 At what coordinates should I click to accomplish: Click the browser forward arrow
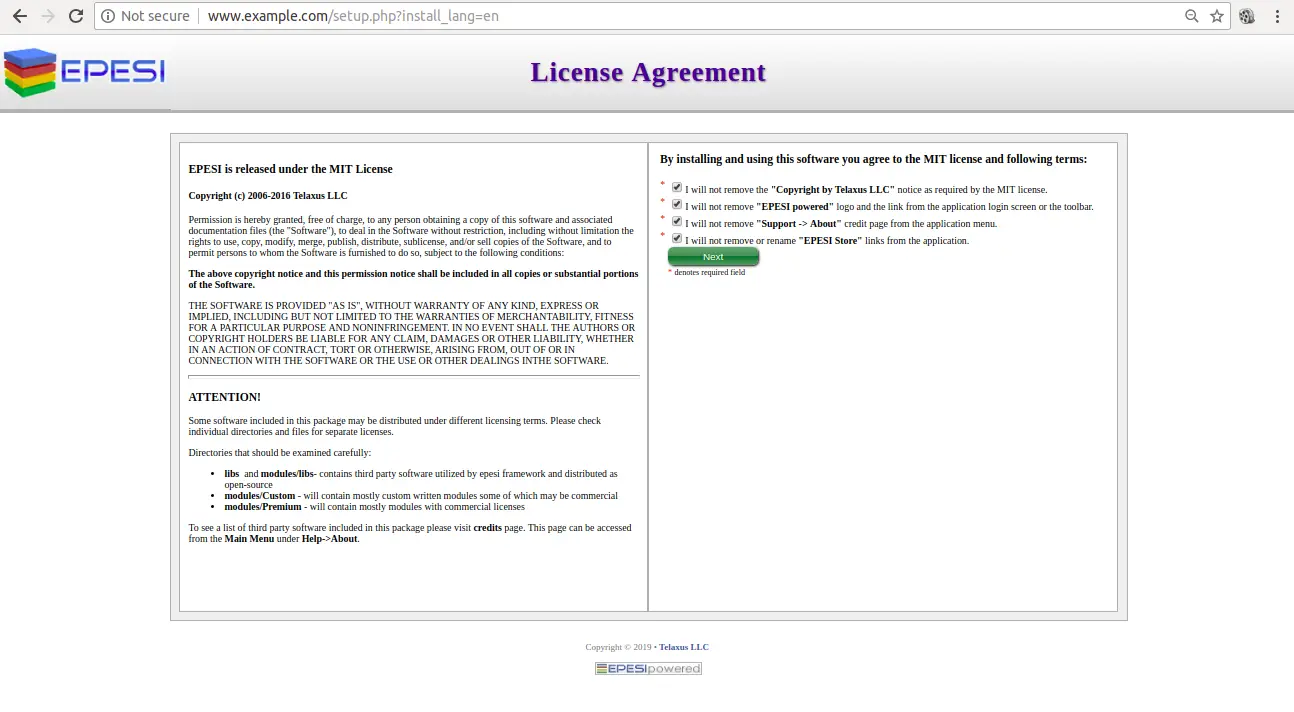[x=47, y=16]
